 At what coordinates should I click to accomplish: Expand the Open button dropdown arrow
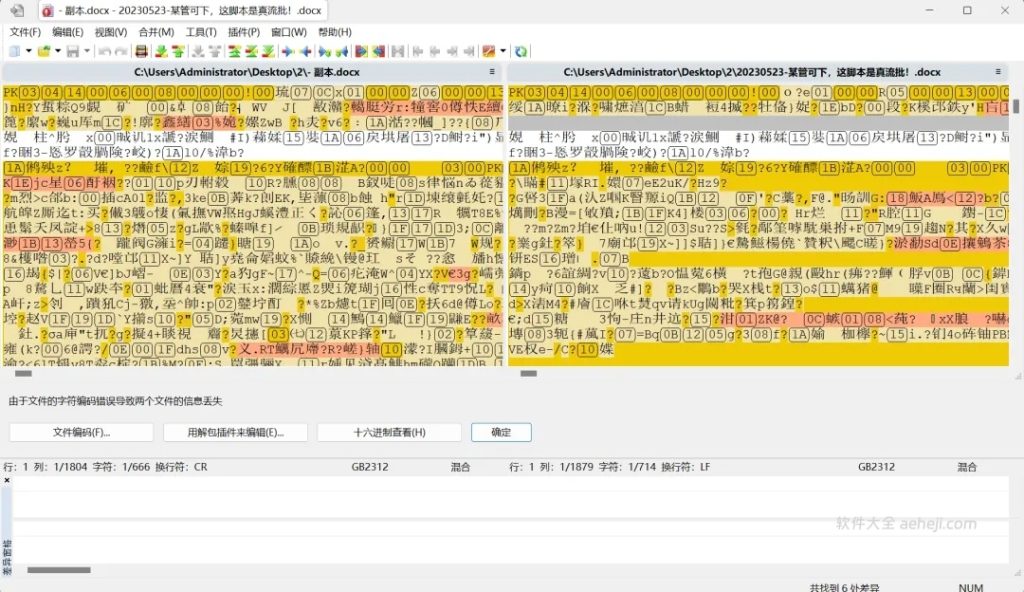[x=58, y=50]
